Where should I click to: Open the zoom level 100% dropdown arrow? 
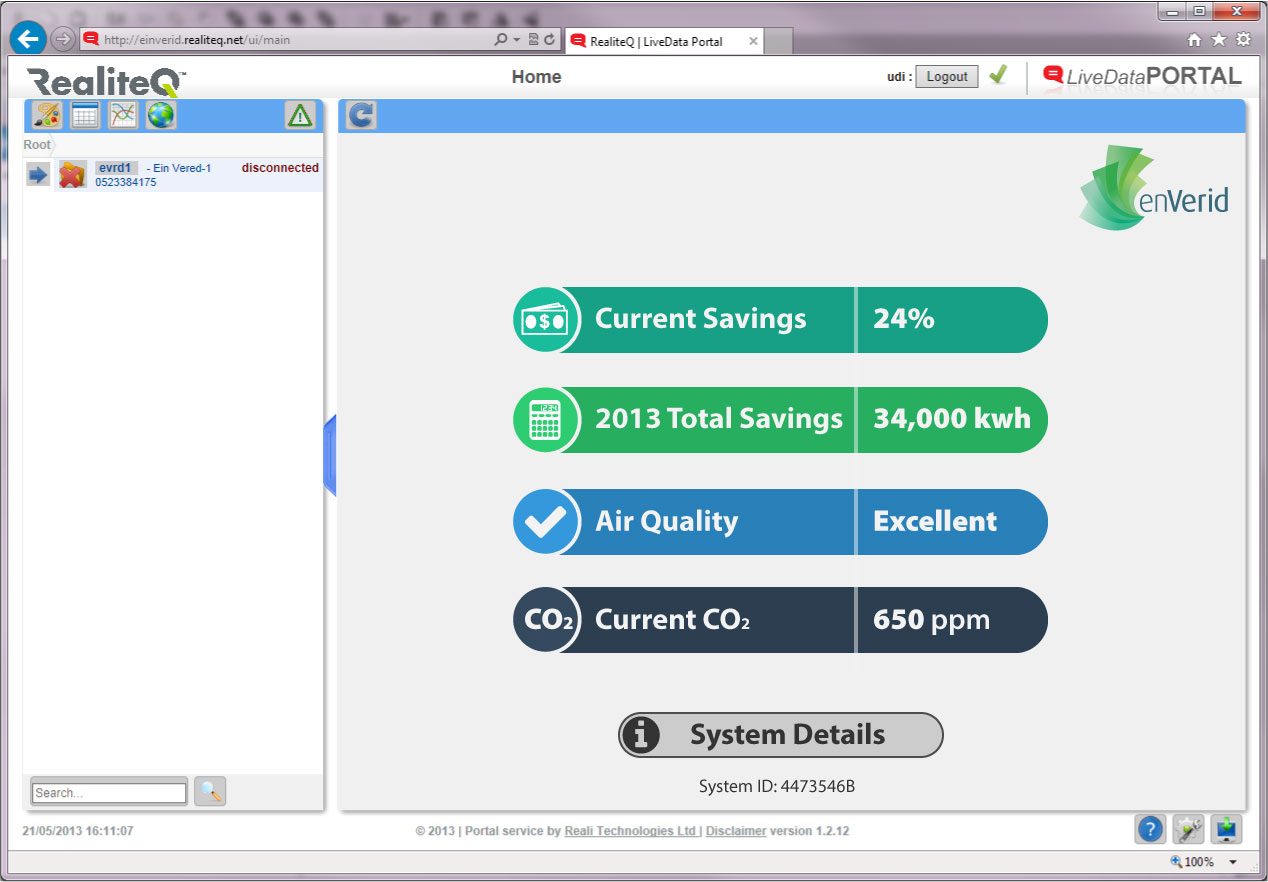(1233, 862)
